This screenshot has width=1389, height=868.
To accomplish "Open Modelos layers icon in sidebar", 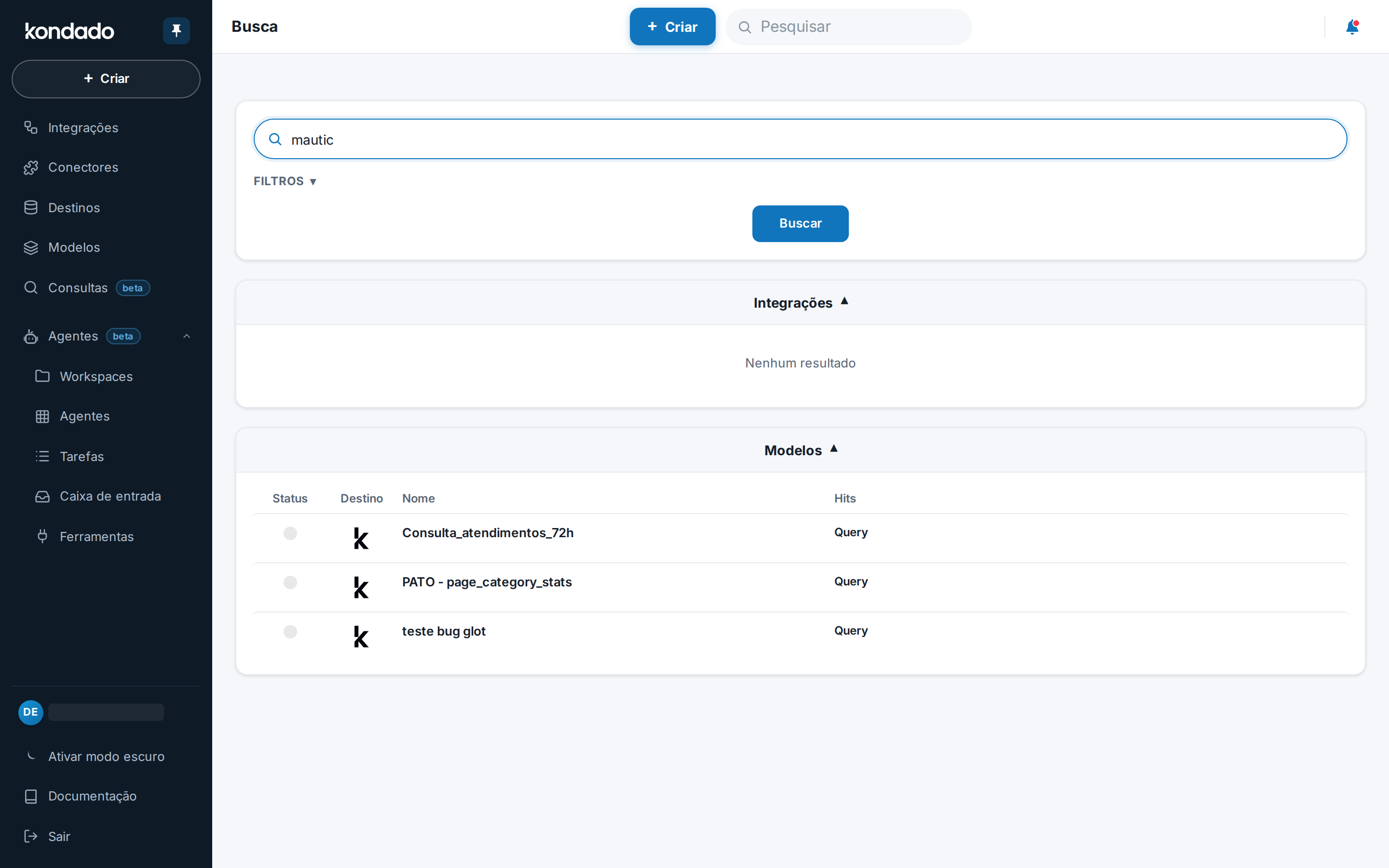I will coord(31,247).
